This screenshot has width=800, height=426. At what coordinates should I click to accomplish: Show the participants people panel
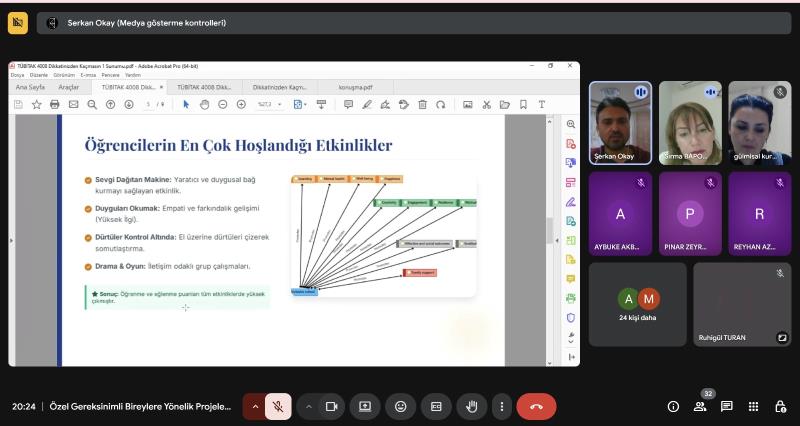click(700, 406)
